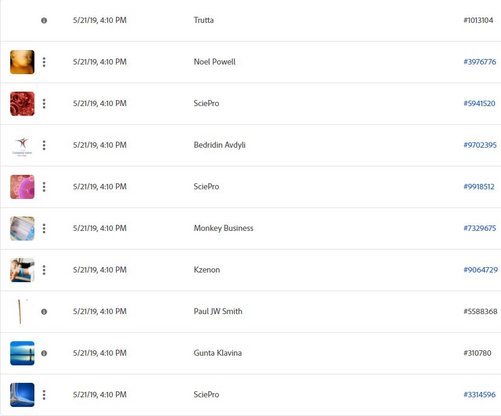Open asset link #9064729

481,270
